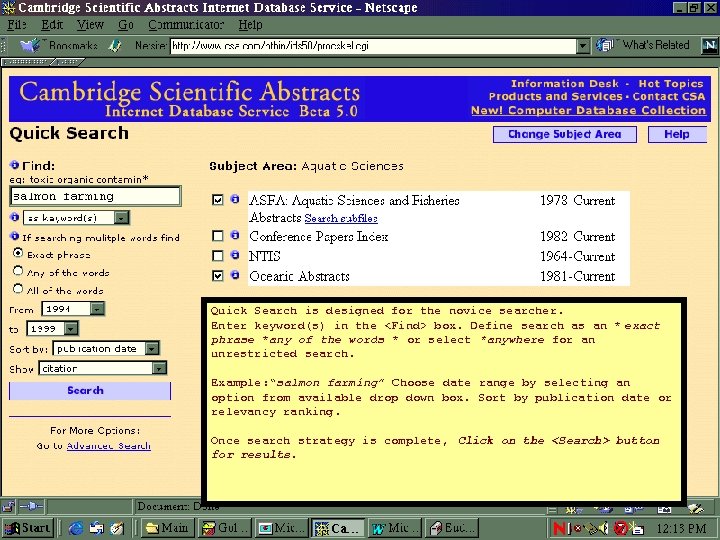Select Any of the words option
The width and height of the screenshot is (720, 540).
[x=18, y=271]
